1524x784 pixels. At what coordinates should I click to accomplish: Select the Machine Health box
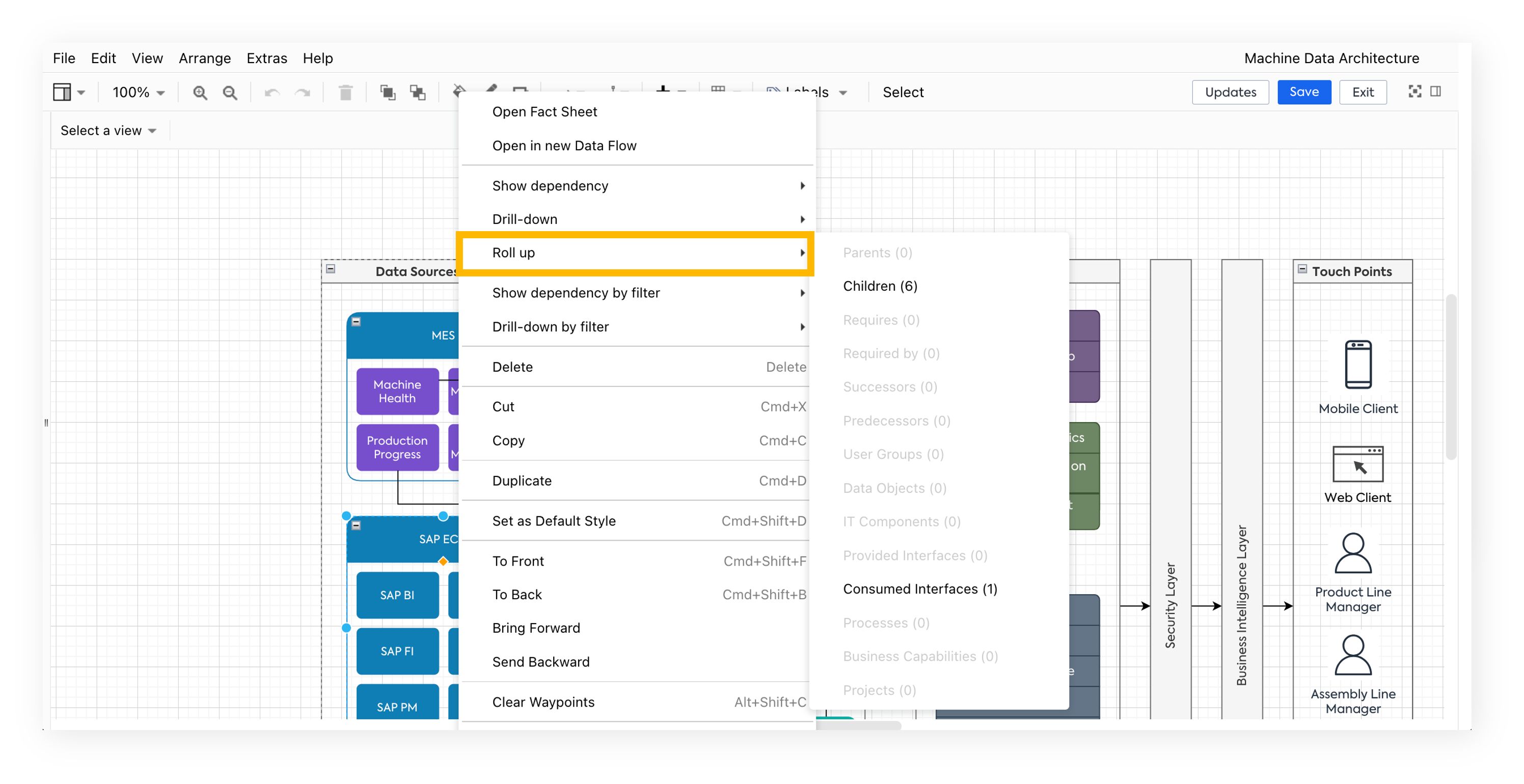[398, 391]
